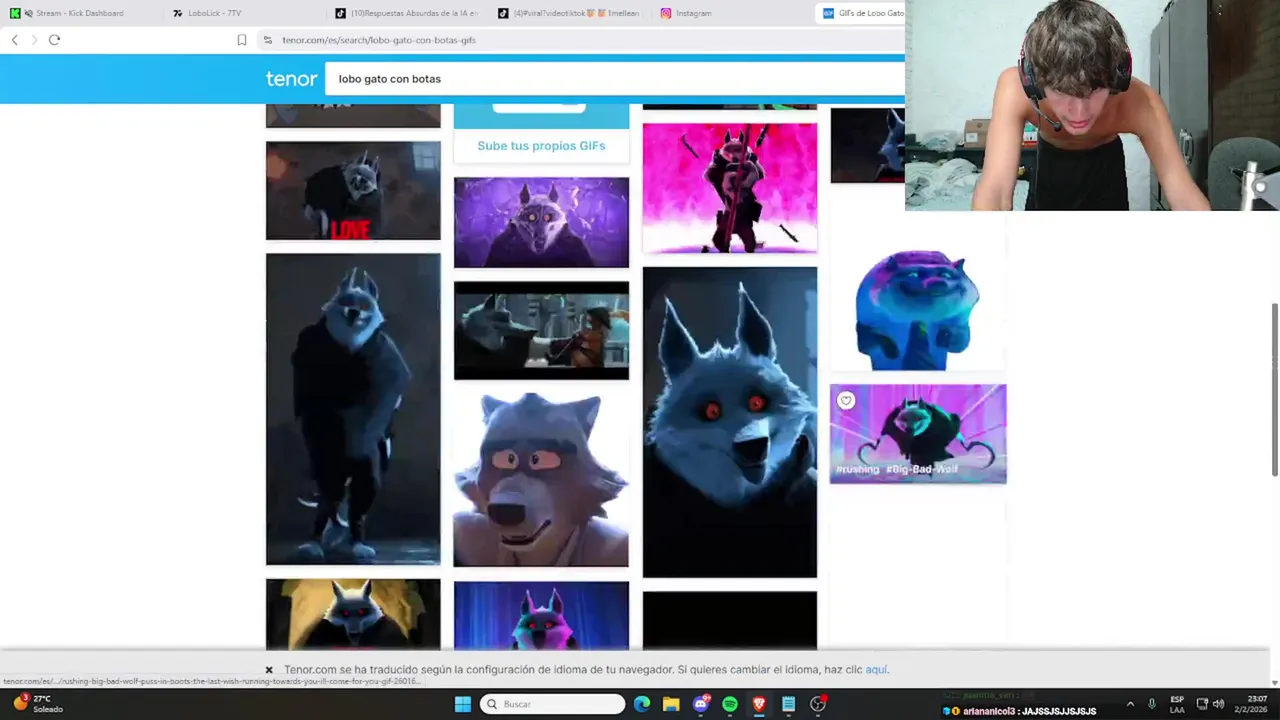
Task: Open the pink background wolf with sickles GIF
Action: (x=730, y=188)
